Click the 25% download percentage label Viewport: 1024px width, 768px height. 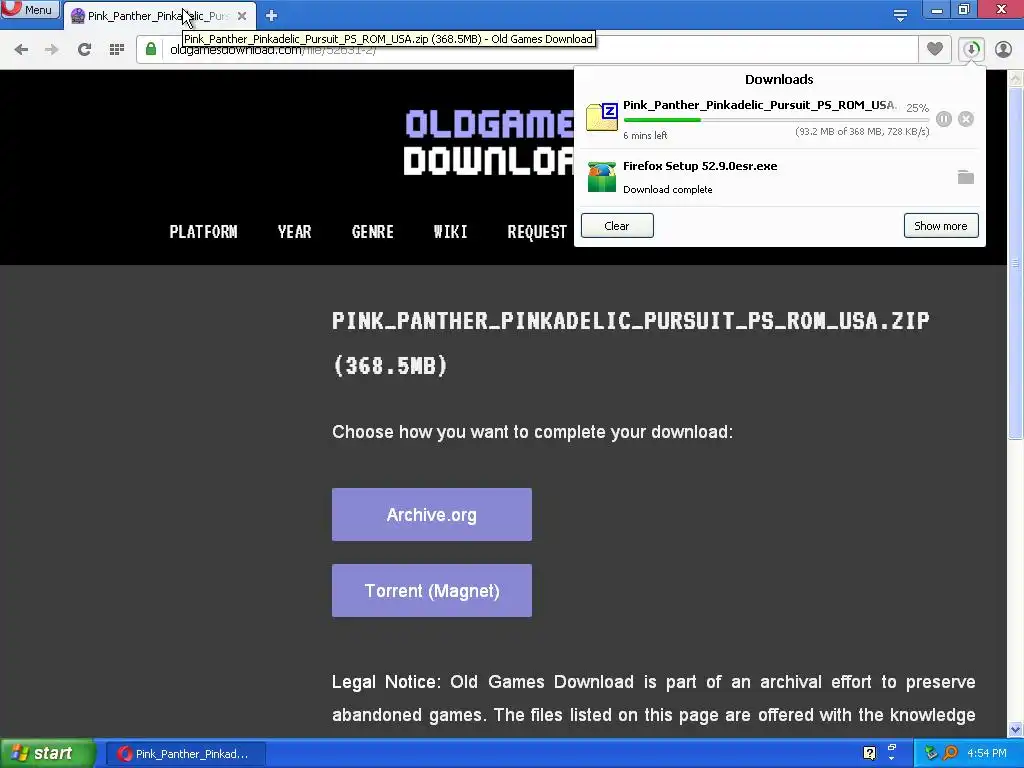[918, 108]
